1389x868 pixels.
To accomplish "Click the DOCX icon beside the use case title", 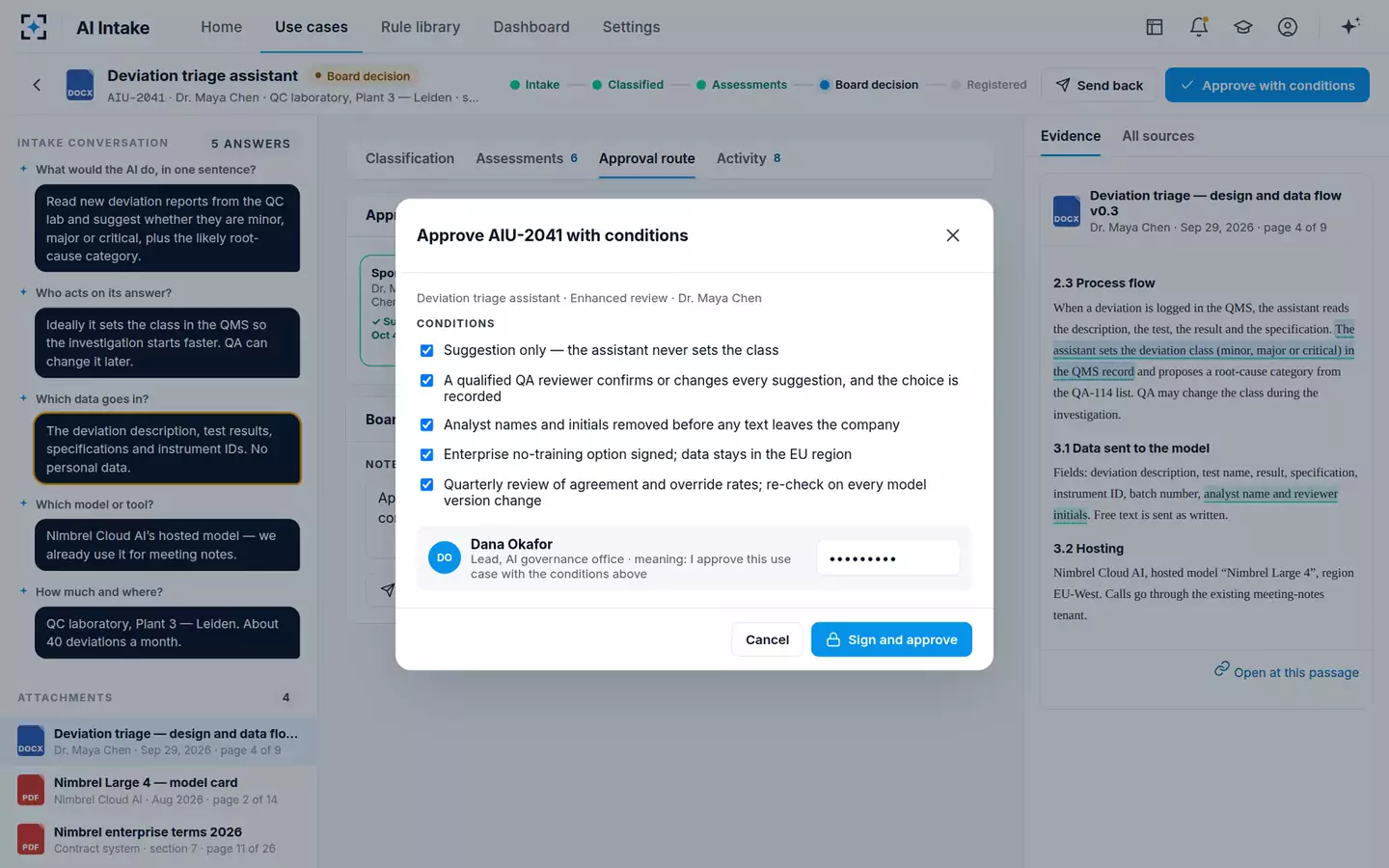I will point(80,85).
